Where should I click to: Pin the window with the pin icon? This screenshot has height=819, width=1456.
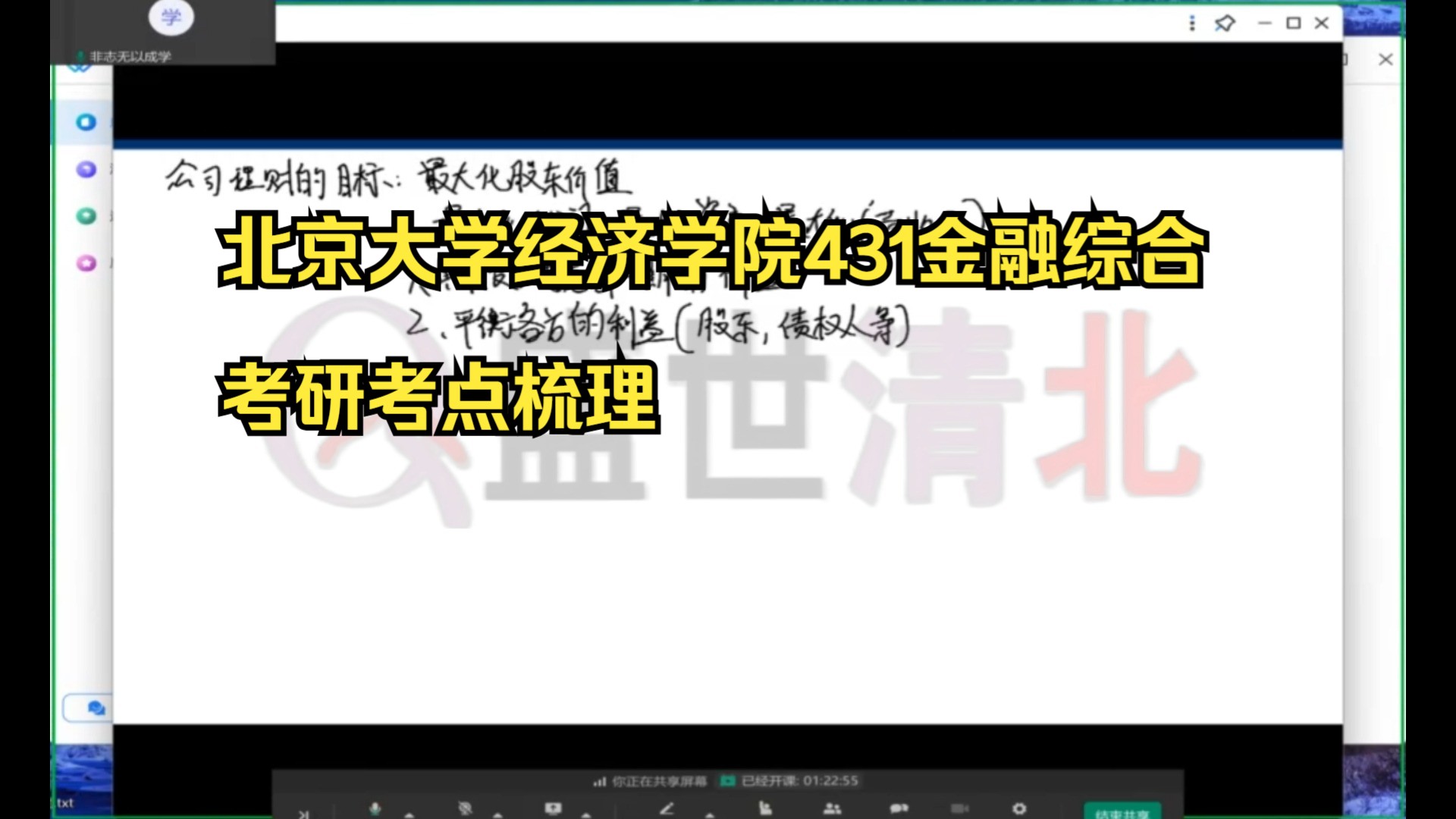pyautogui.click(x=1225, y=24)
